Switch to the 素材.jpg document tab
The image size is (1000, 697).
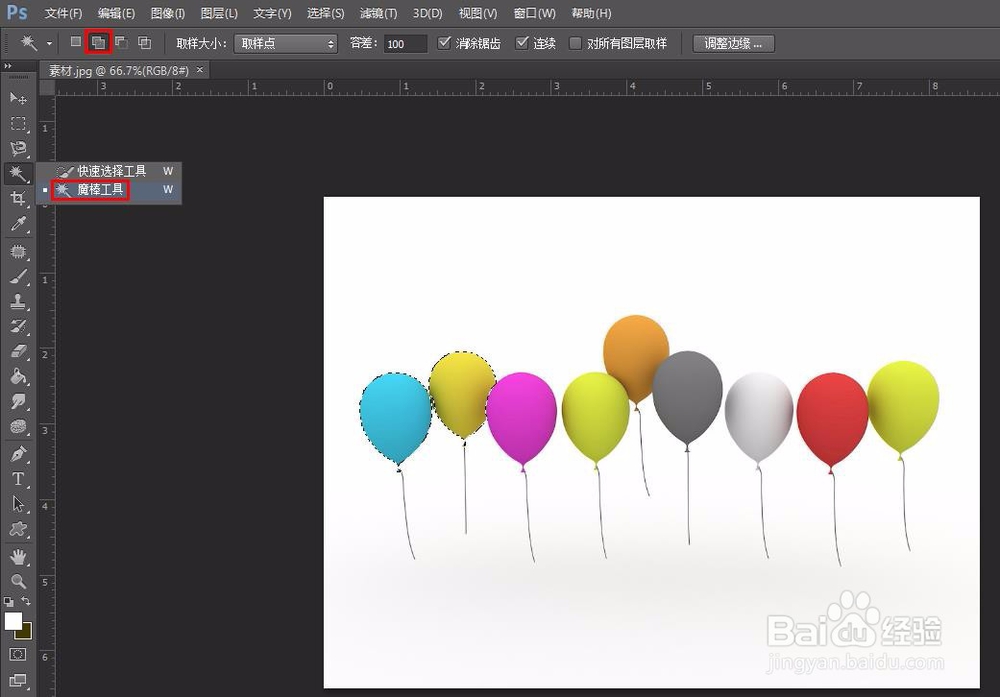coord(119,70)
